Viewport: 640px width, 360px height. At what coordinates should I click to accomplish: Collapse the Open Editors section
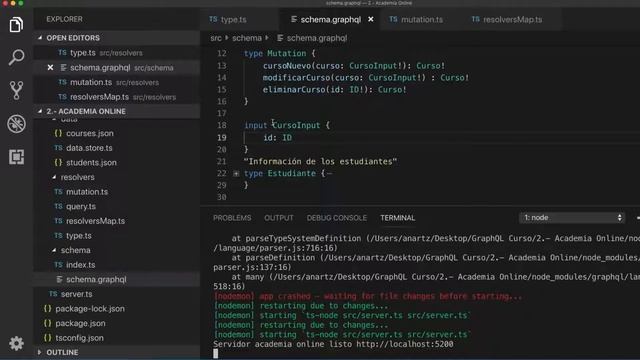pyautogui.click(x=117, y=38)
